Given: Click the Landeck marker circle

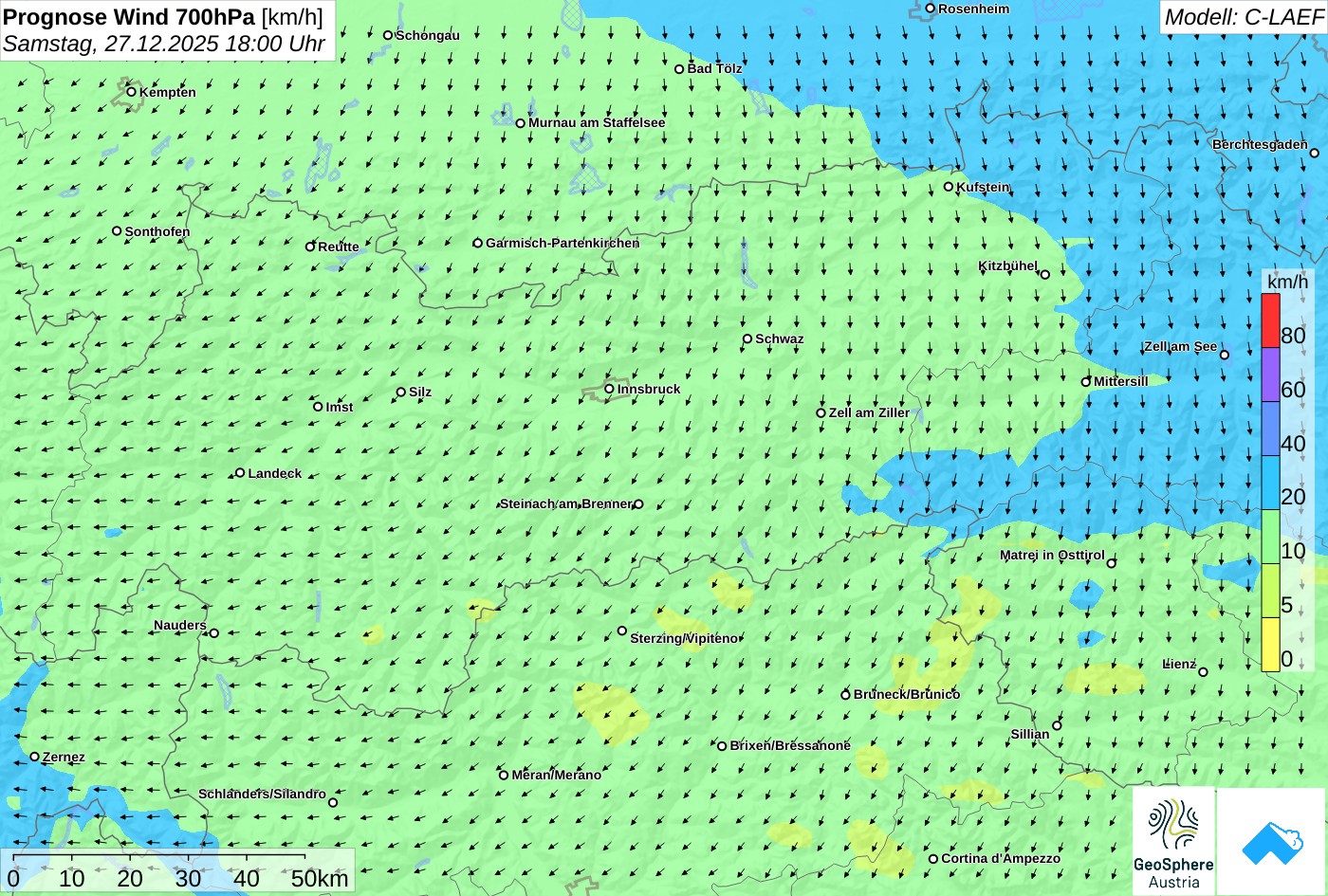Looking at the screenshot, I should click(x=240, y=472).
